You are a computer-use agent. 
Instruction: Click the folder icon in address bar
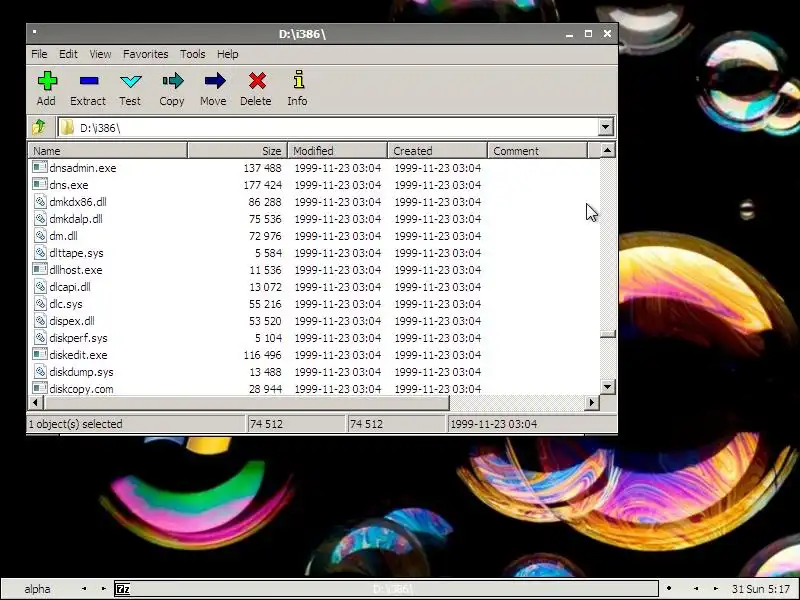67,127
